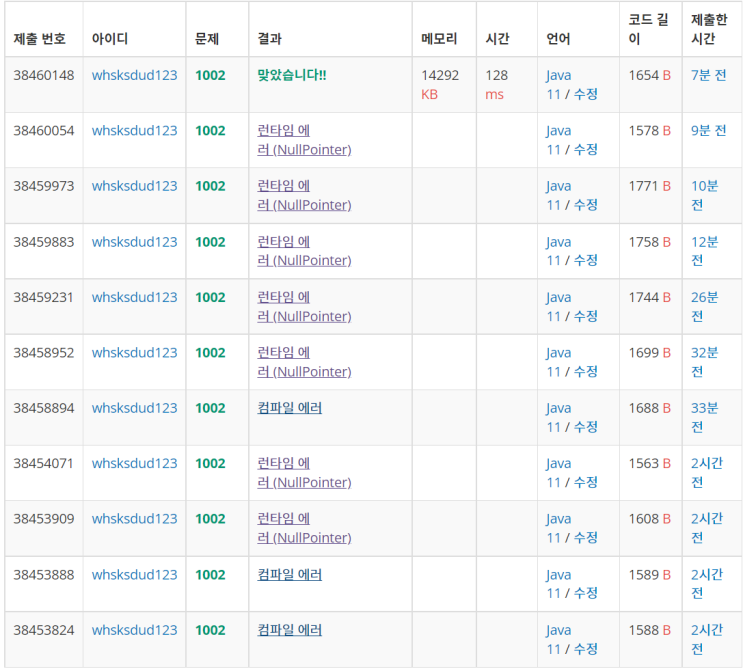This screenshot has height=669, width=743.
Task: View 컴파일 에러 details for submission 38458894
Action: [x=289, y=408]
